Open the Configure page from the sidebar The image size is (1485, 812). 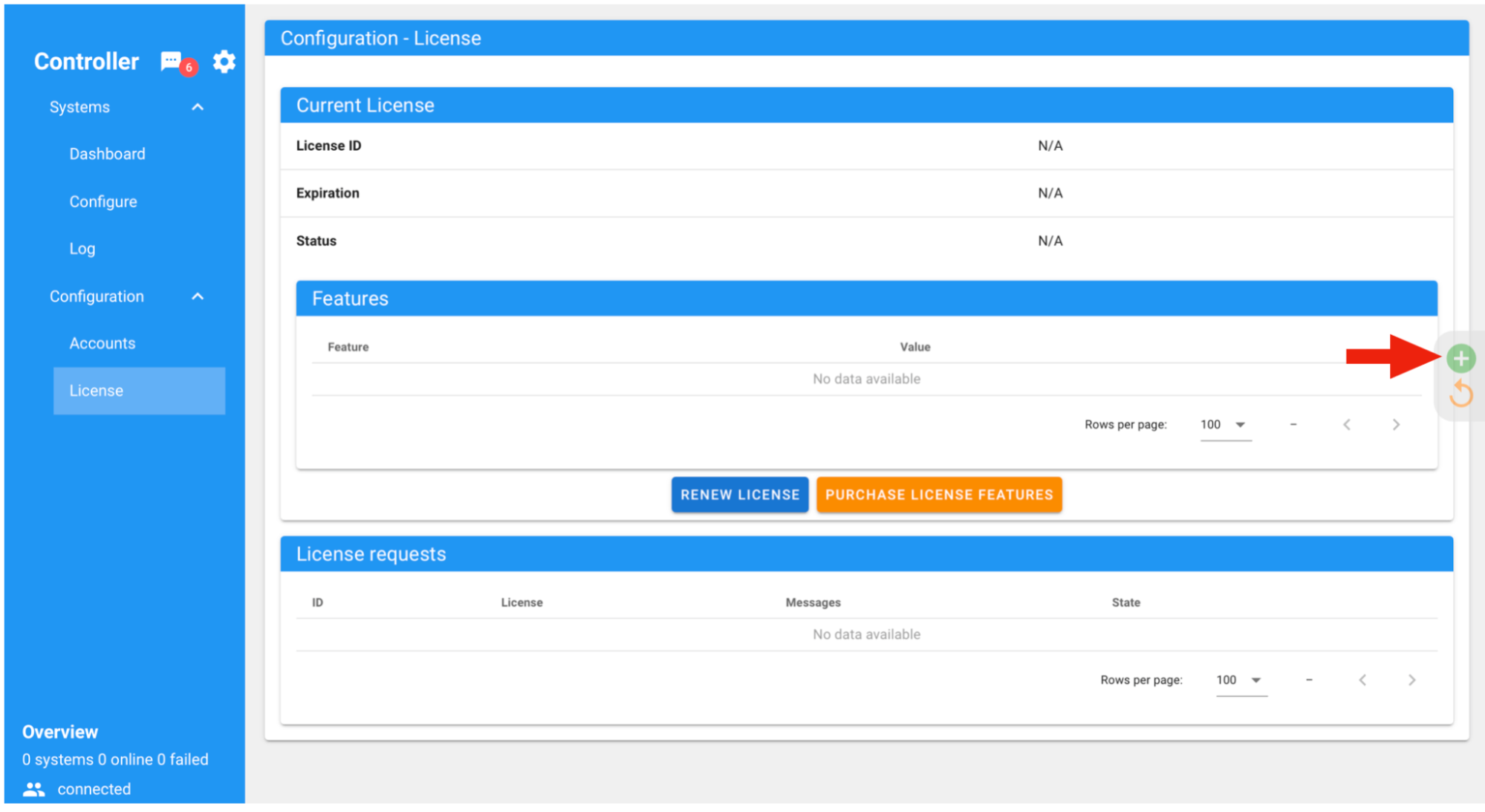tap(103, 201)
